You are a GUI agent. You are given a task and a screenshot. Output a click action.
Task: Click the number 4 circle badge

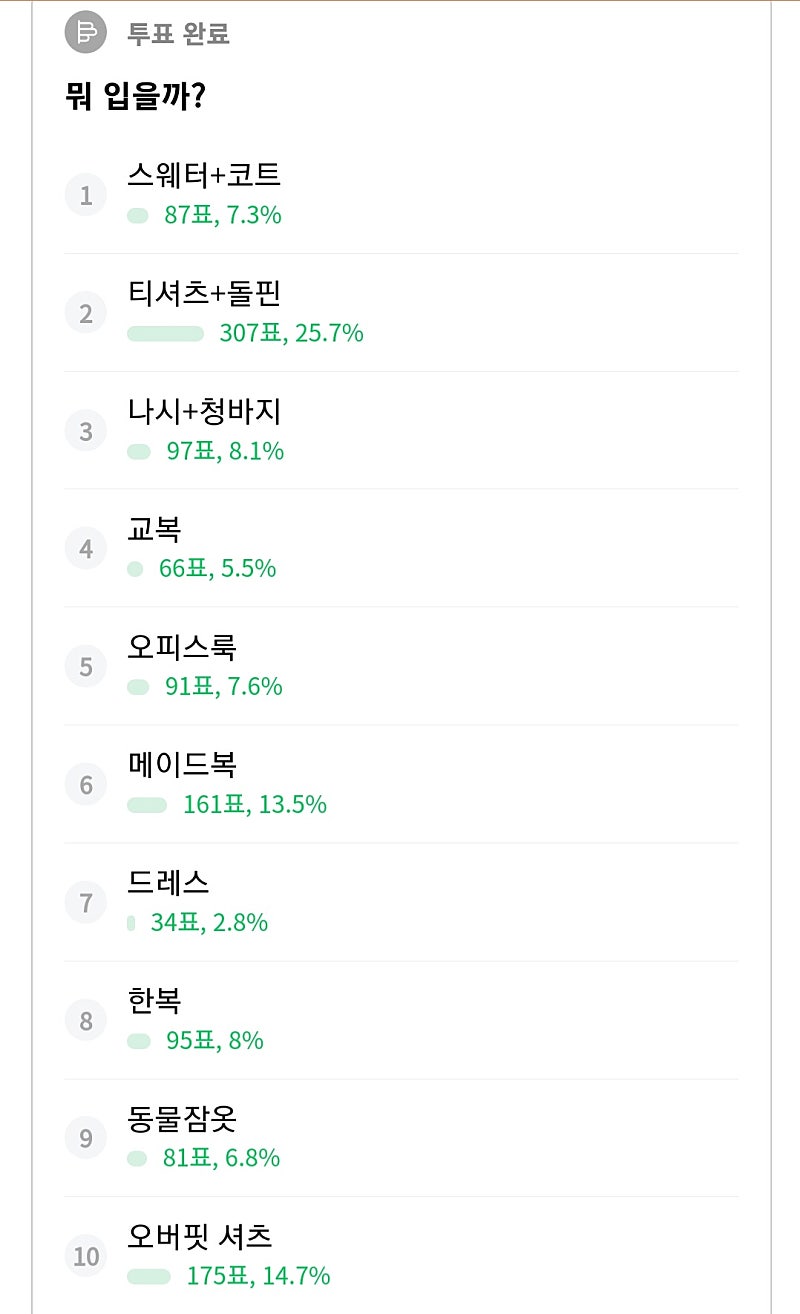[86, 549]
